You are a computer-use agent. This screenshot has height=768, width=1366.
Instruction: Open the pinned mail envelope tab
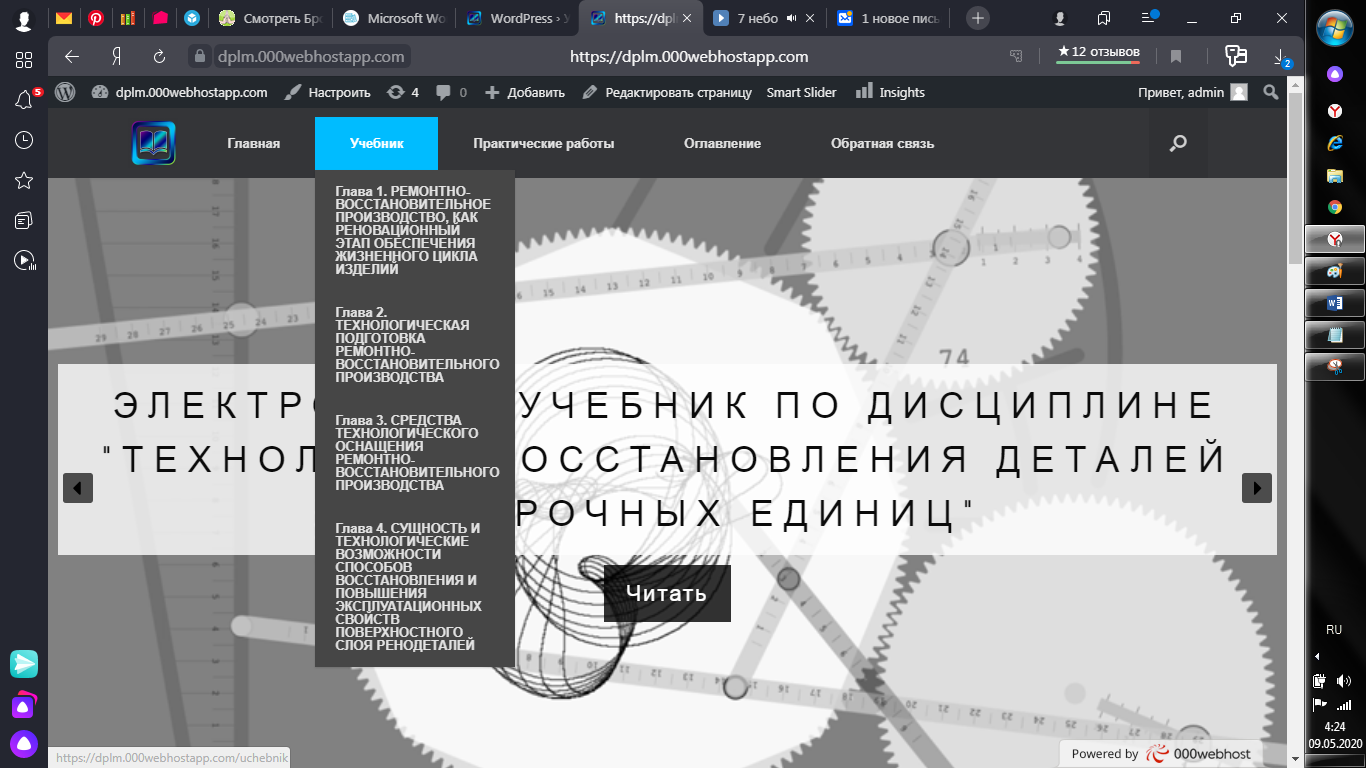[x=64, y=18]
